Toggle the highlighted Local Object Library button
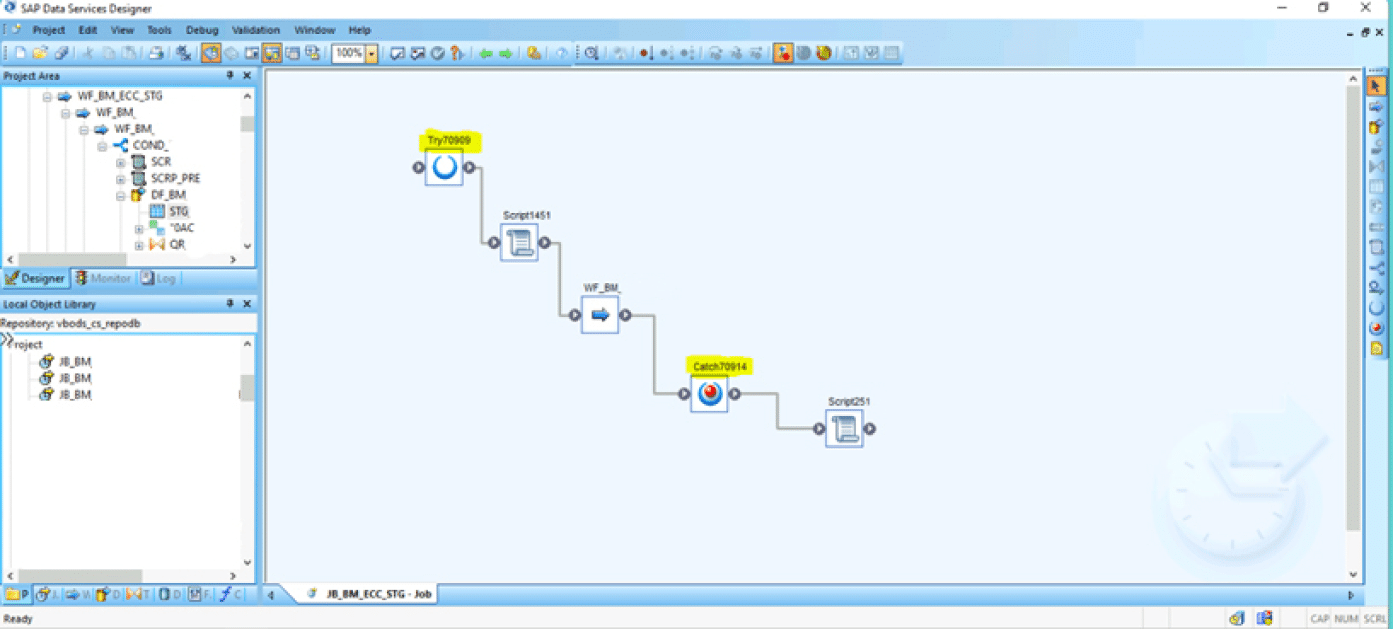This screenshot has width=1393, height=629. click(211, 53)
